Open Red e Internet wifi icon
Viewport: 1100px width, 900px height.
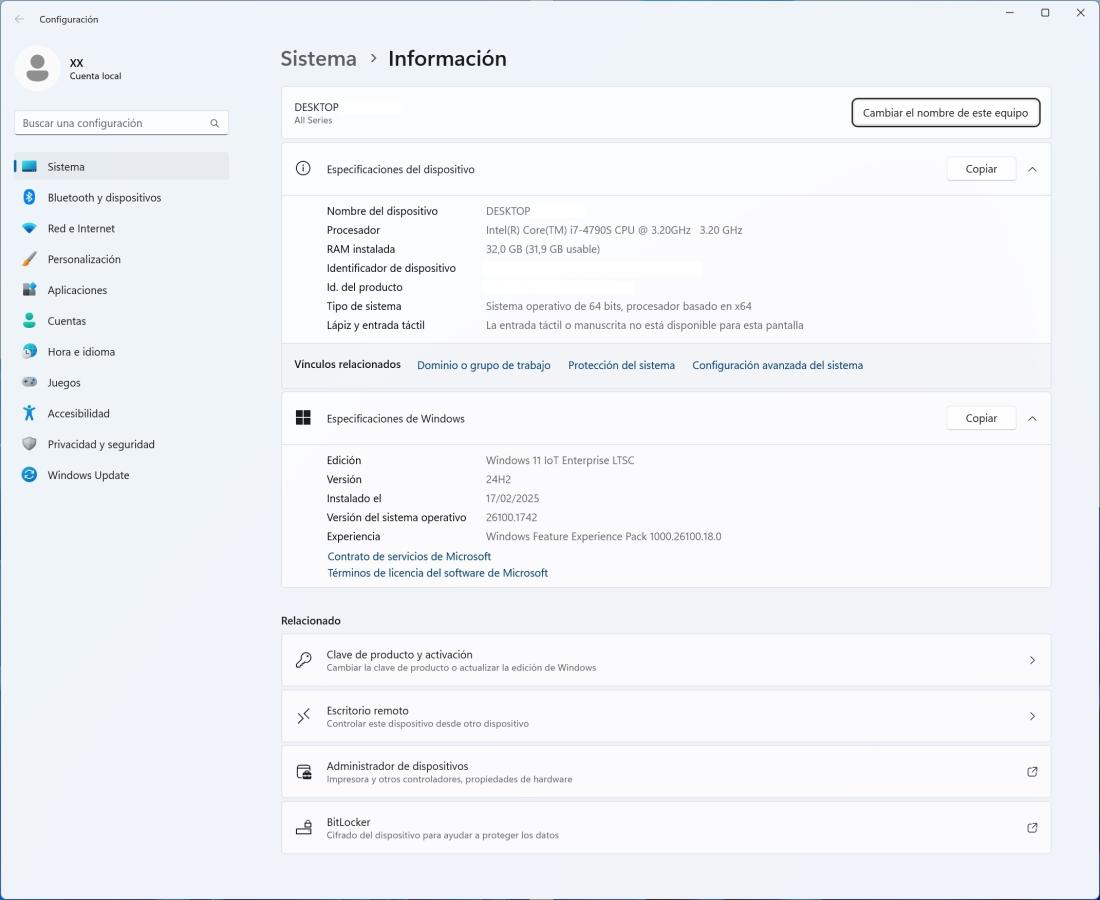click(29, 229)
